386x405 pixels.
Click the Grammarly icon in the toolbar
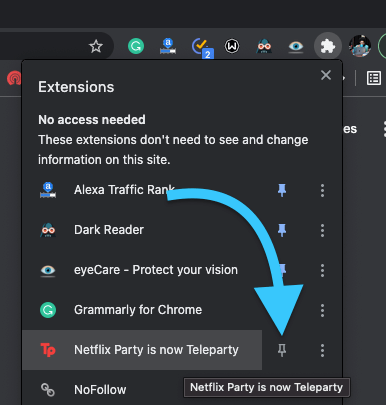coord(136,46)
